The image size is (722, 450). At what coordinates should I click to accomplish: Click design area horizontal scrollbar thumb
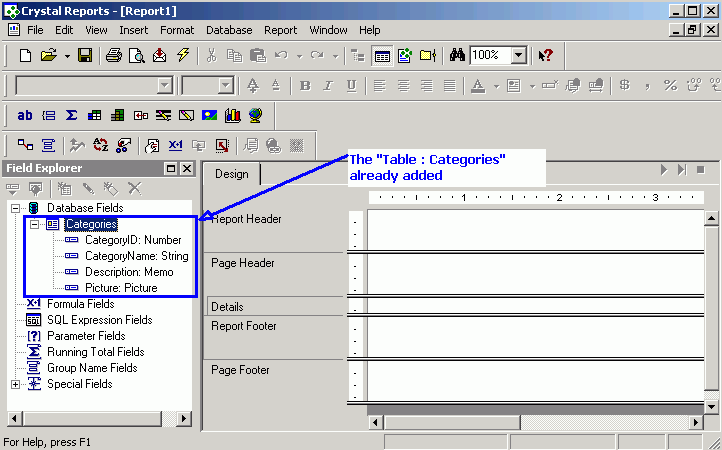(452, 422)
